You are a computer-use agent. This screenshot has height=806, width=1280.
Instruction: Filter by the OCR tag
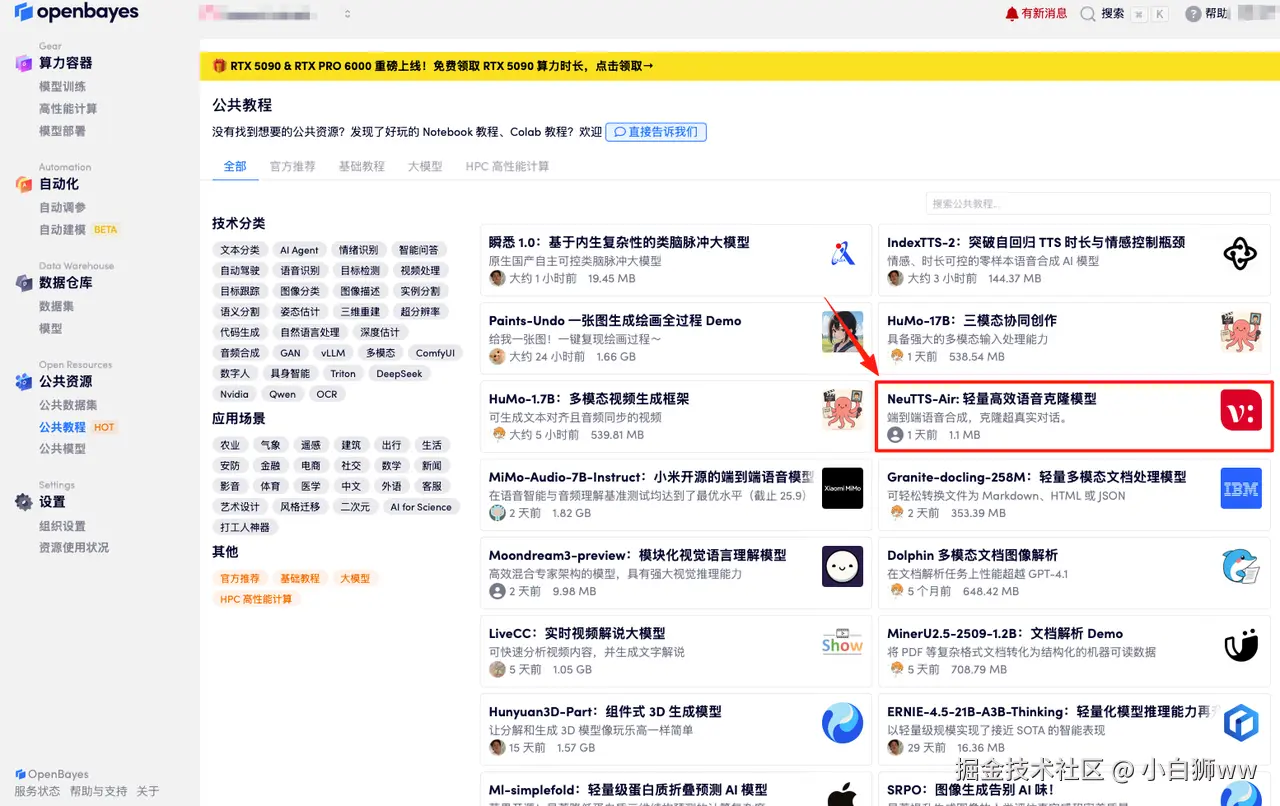327,394
